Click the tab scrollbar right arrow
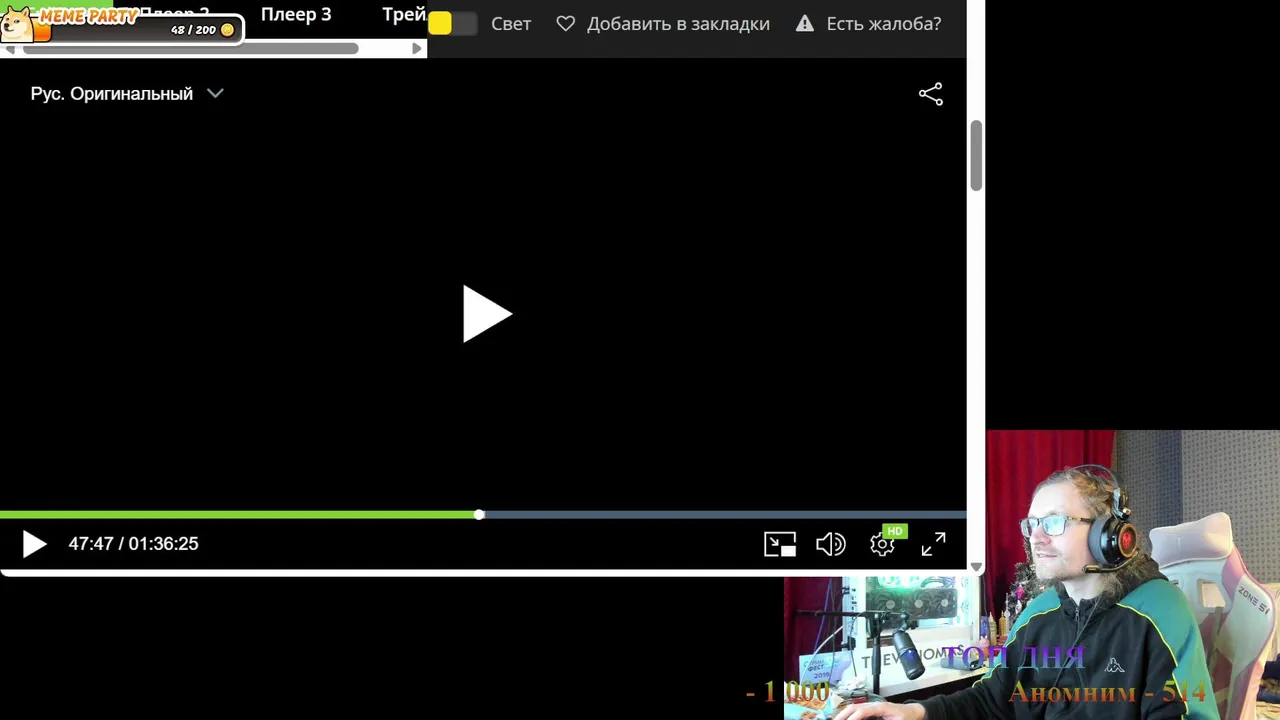 tap(417, 48)
